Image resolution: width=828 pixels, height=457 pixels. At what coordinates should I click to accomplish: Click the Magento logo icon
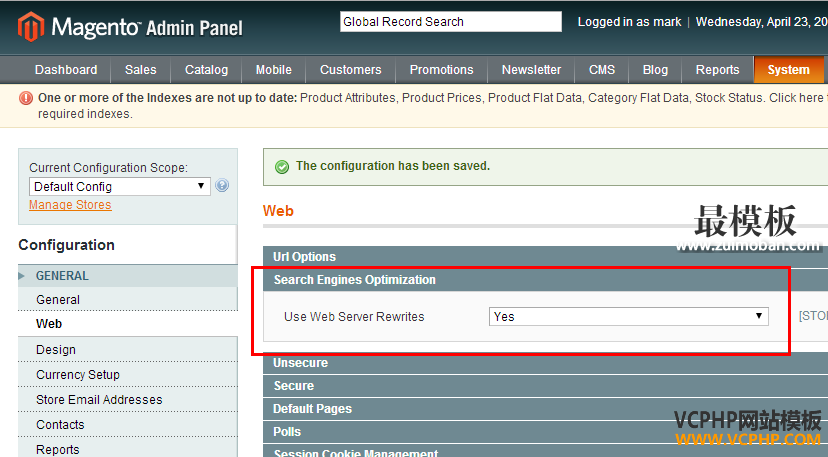[31, 26]
